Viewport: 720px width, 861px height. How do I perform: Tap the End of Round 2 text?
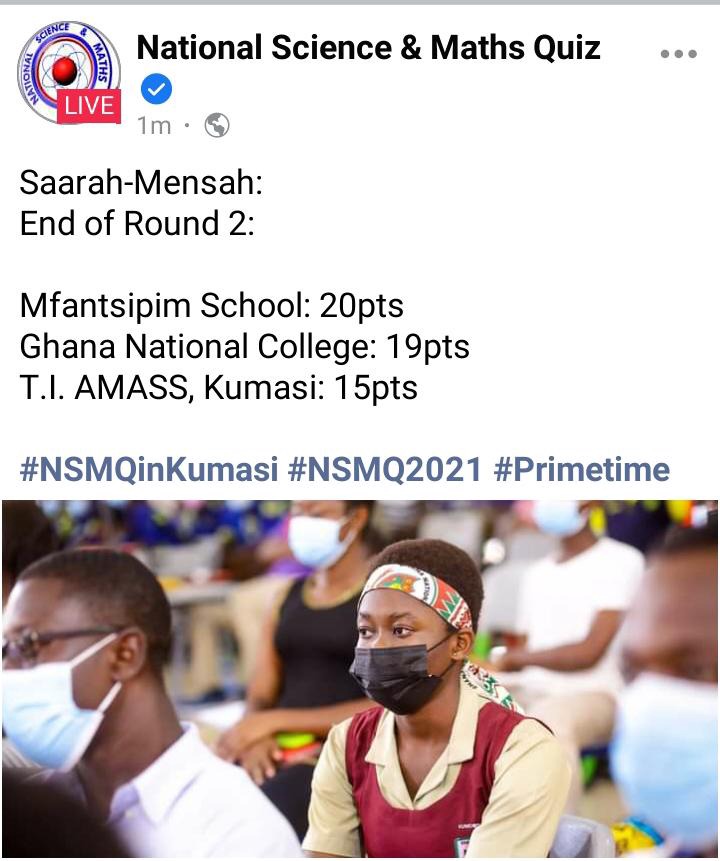click(137, 223)
